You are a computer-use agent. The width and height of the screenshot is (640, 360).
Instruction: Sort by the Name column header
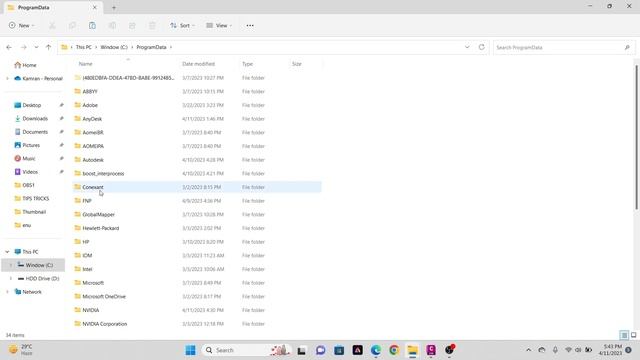click(x=85, y=64)
